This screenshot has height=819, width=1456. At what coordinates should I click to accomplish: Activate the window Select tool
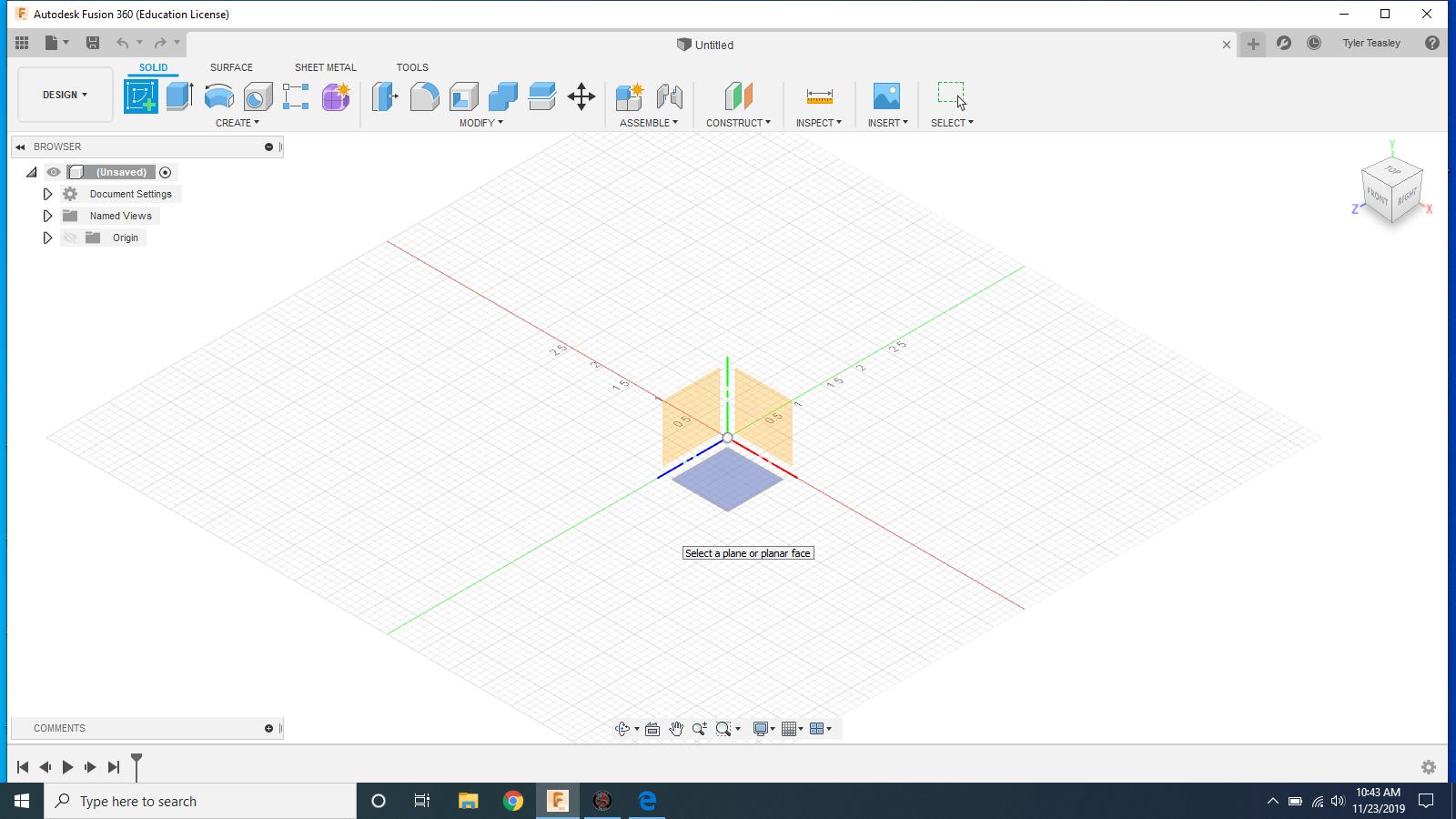tap(952, 95)
